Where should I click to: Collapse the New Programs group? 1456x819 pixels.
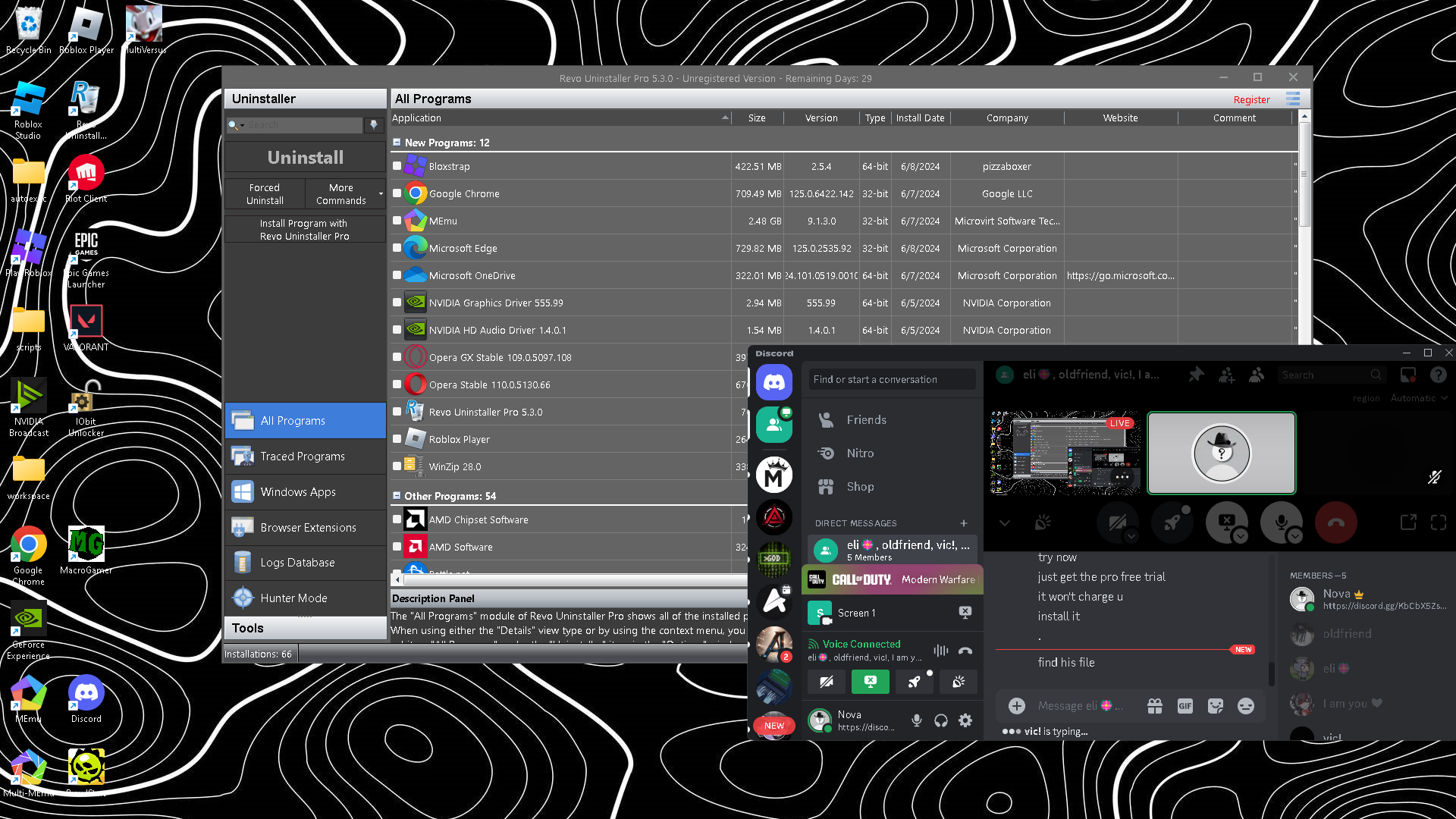point(396,143)
